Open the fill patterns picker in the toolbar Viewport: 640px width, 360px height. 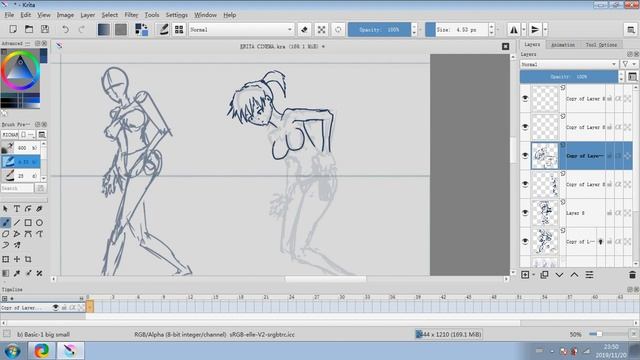click(x=121, y=29)
